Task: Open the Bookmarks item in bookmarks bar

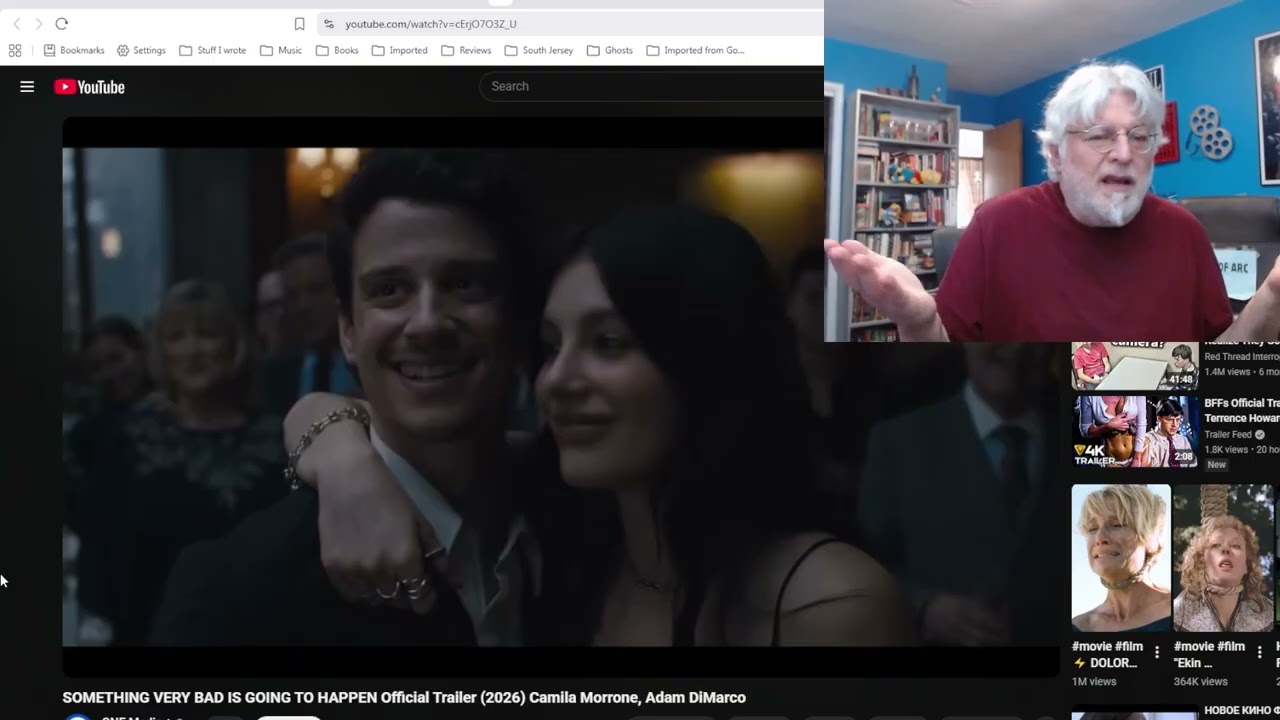Action: point(74,50)
